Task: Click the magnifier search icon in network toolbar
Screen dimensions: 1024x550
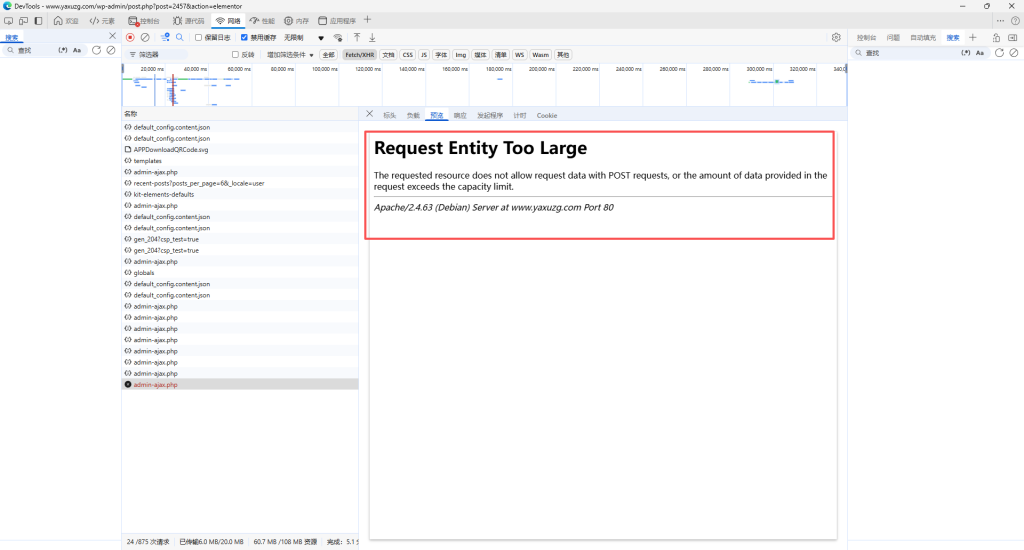Action: click(x=179, y=37)
